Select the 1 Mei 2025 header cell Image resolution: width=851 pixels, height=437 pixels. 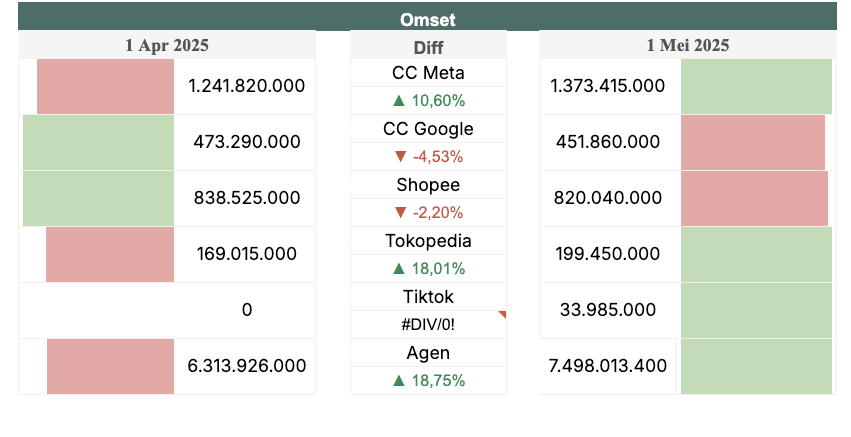click(x=687, y=45)
